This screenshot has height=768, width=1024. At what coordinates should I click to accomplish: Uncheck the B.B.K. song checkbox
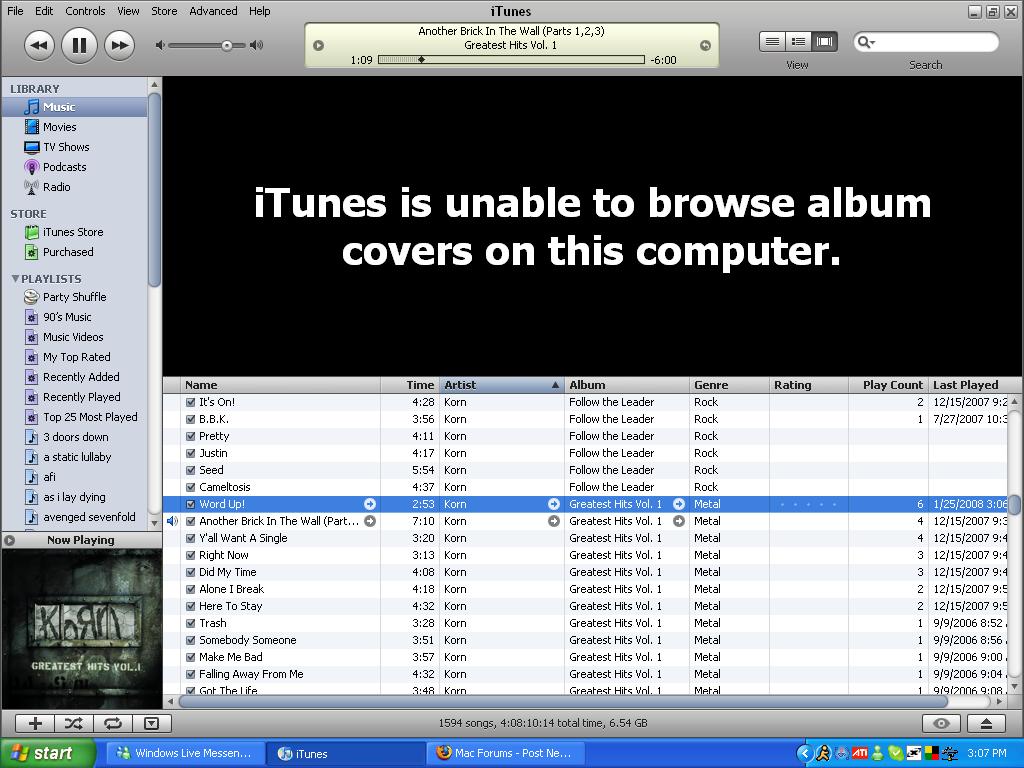(191, 419)
